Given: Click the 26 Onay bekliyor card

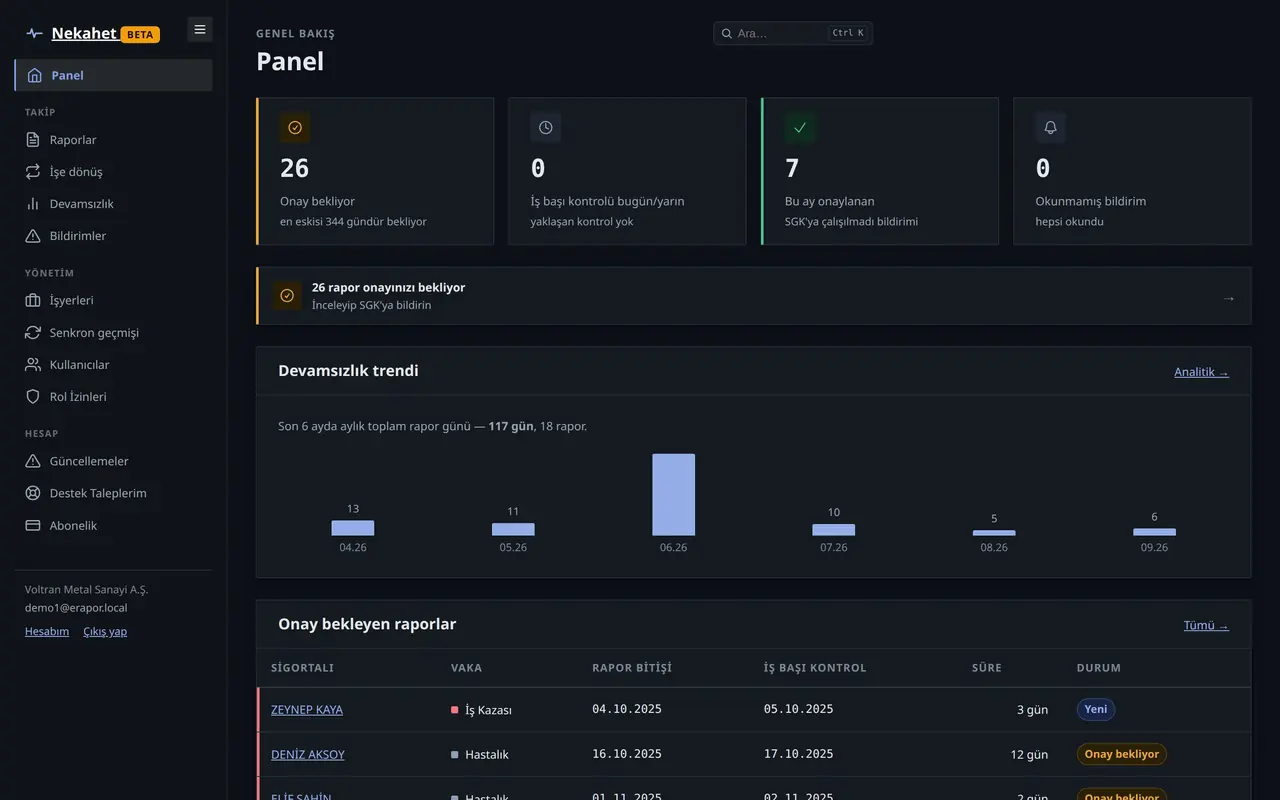Looking at the screenshot, I should click(x=375, y=171).
